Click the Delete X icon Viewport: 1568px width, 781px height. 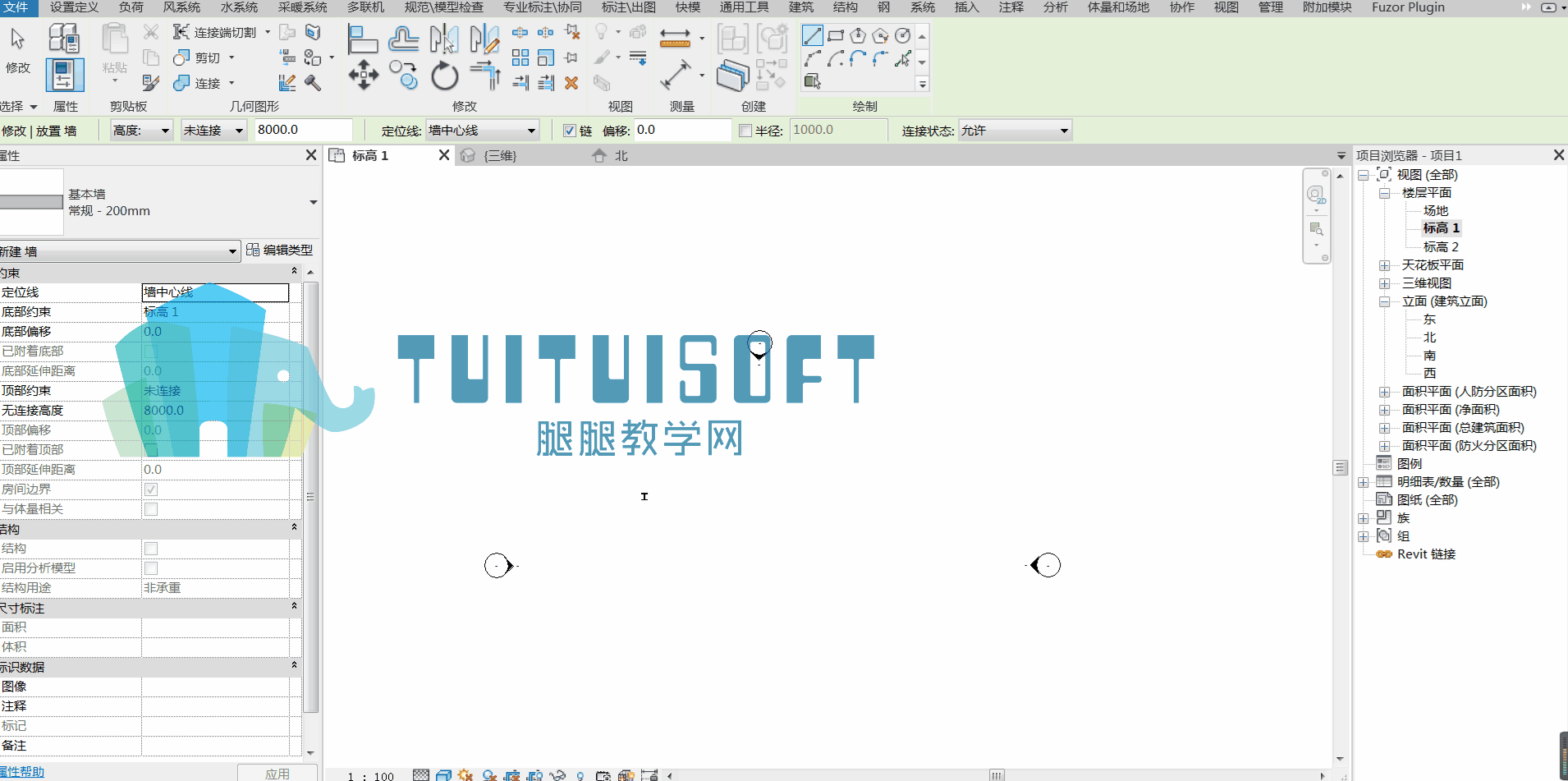571,82
